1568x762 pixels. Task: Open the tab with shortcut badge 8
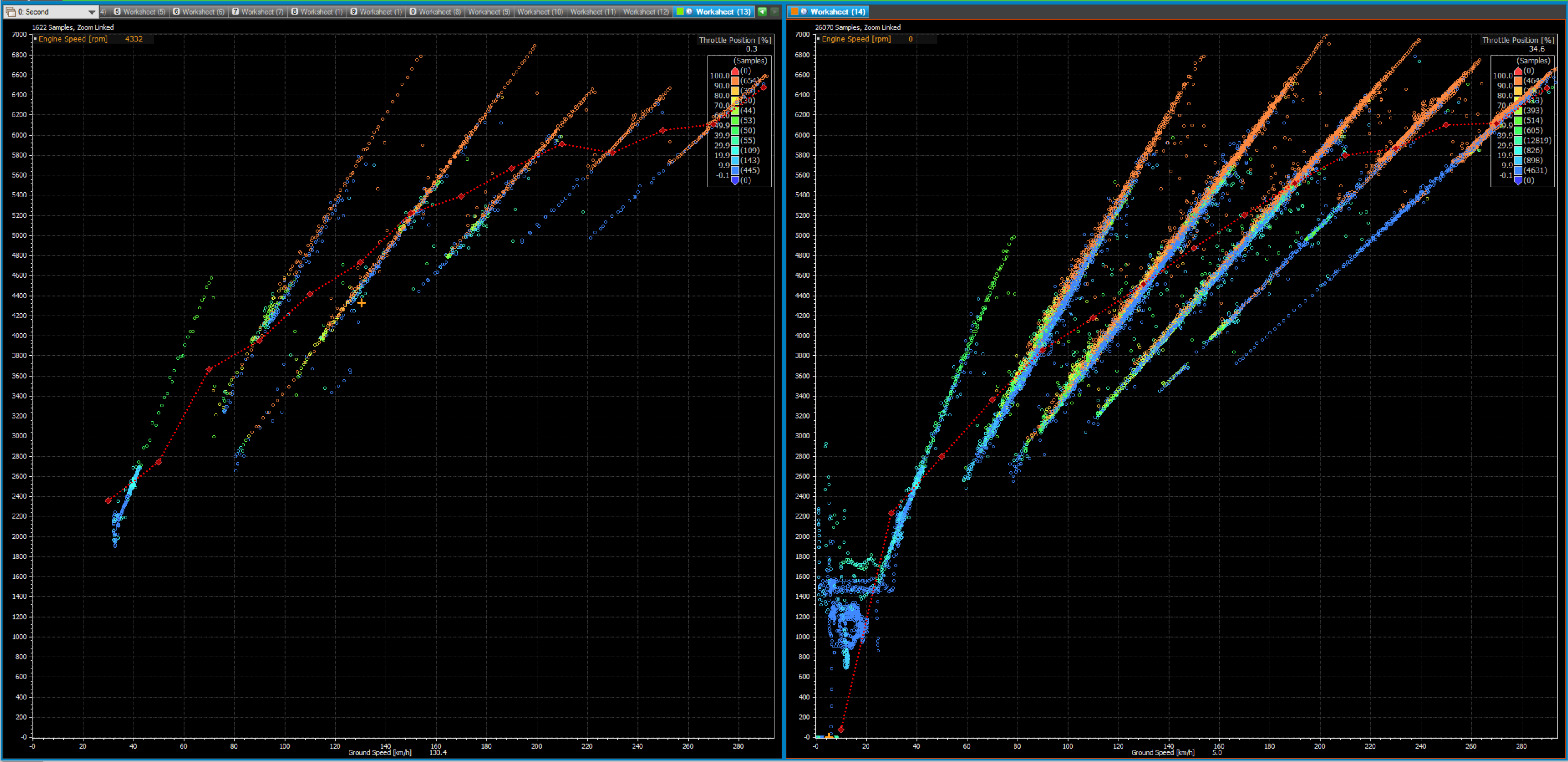(x=317, y=12)
